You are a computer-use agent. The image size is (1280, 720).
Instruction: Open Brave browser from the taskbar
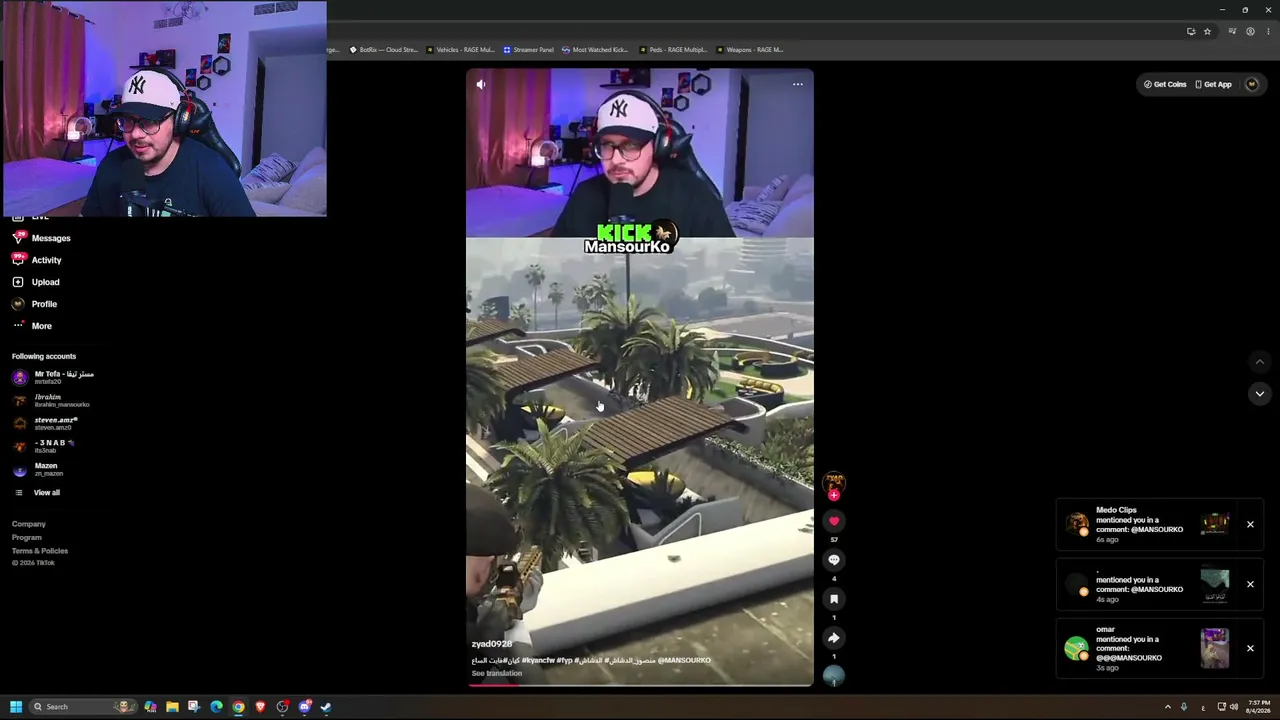[x=260, y=707]
